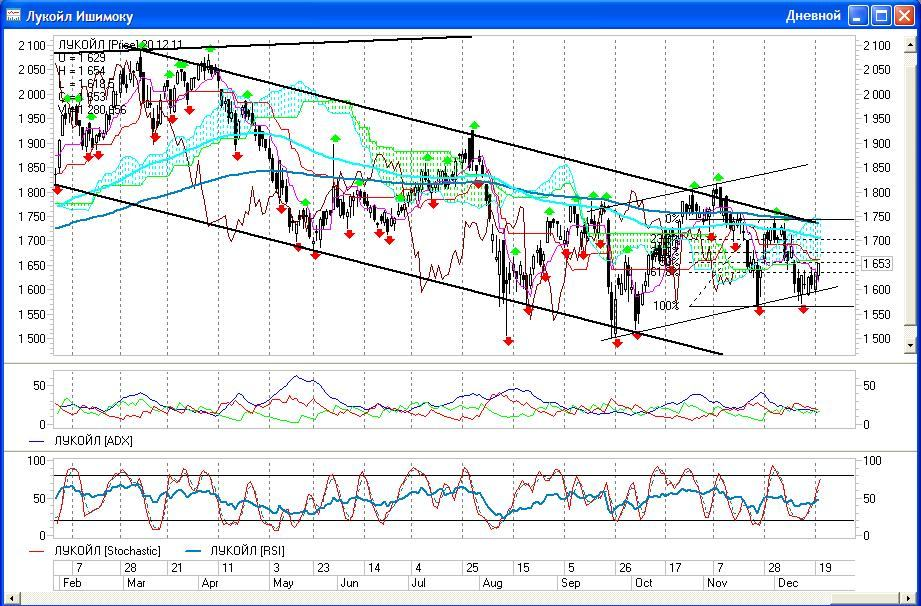Click the '23' date label
Viewport: 921px width, 606px height.
point(323,568)
